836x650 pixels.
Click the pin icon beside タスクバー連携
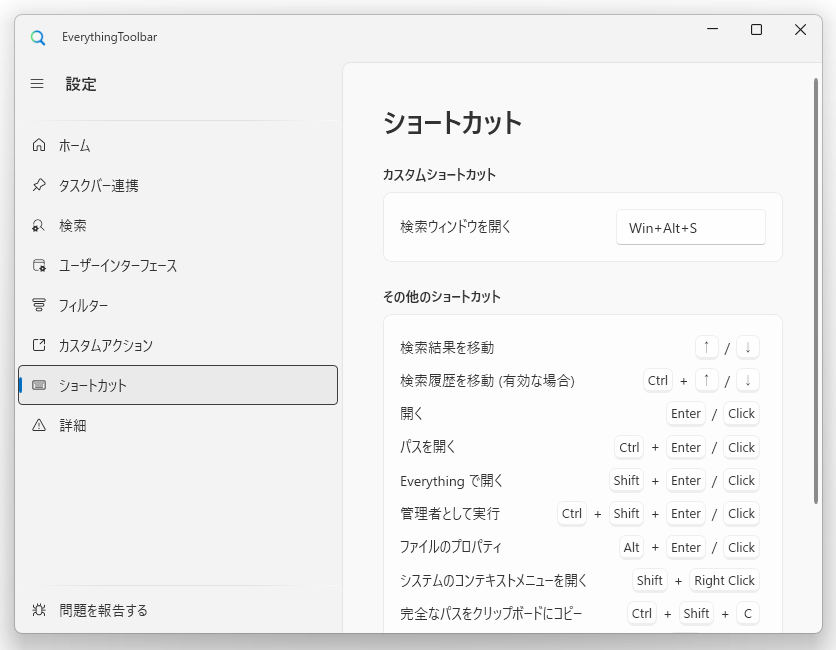(39, 185)
